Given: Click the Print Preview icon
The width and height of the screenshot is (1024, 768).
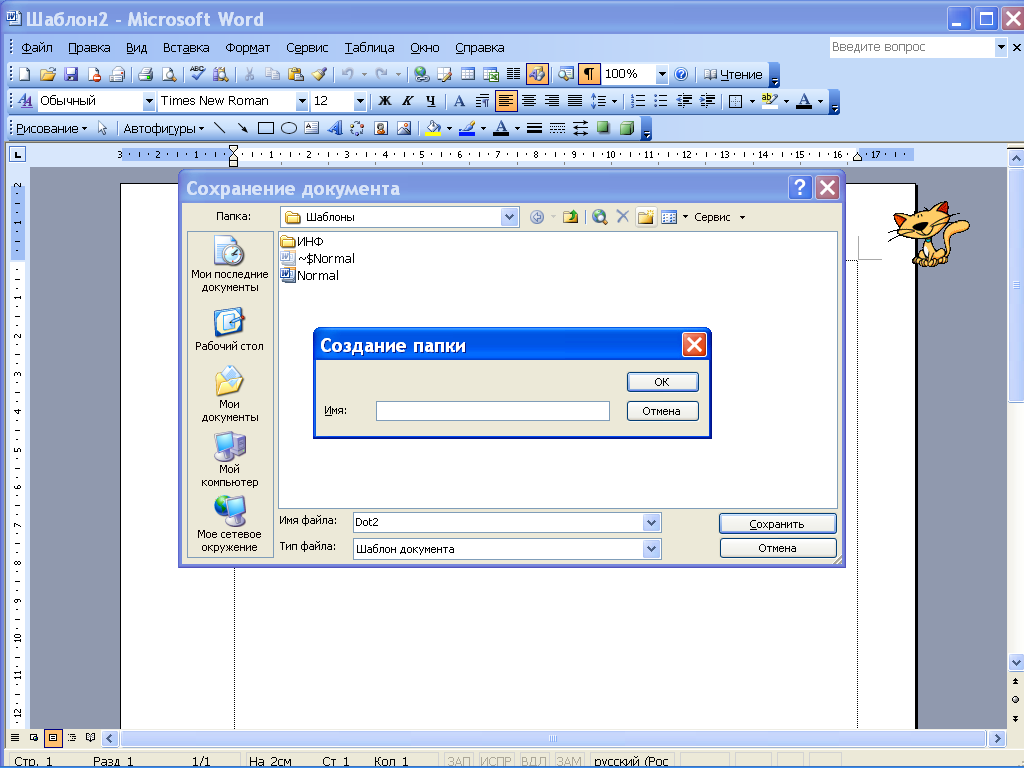Looking at the screenshot, I should point(168,74).
